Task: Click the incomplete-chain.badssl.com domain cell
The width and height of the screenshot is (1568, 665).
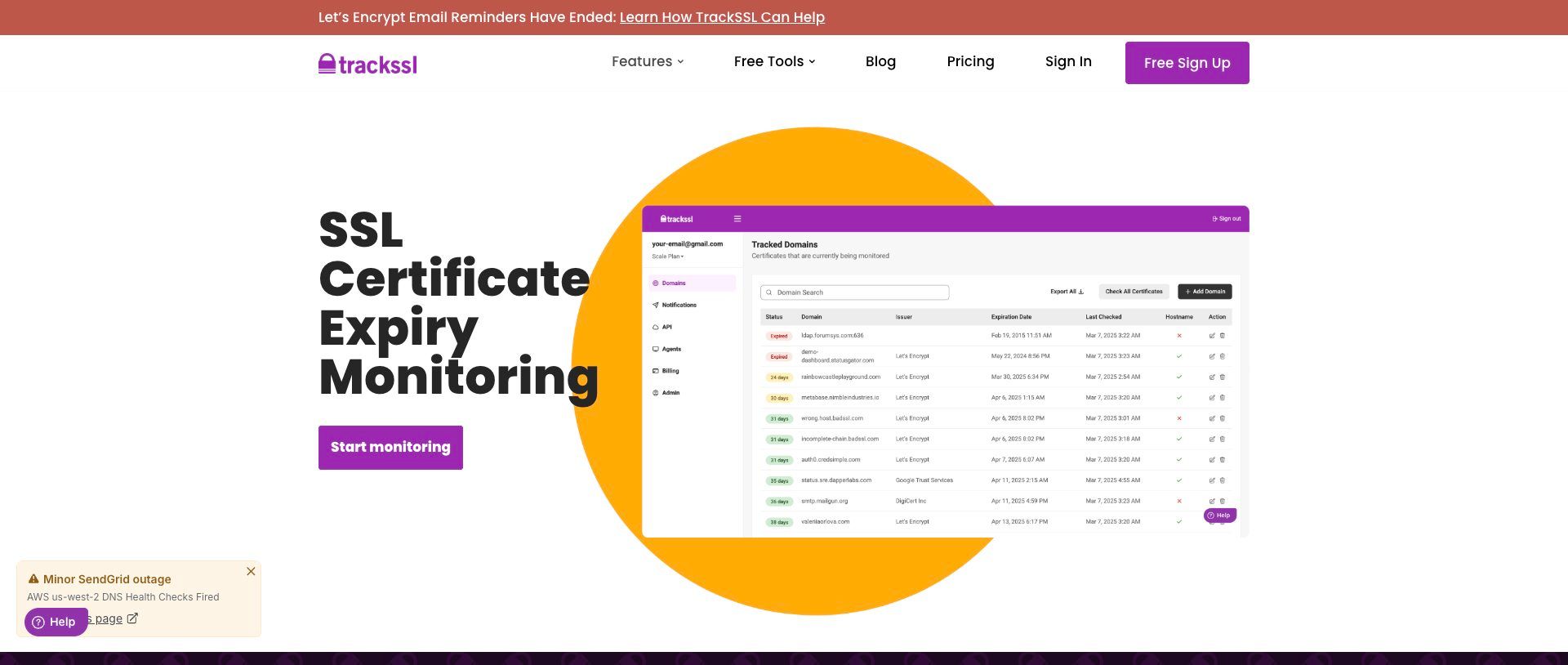Action: (x=840, y=439)
